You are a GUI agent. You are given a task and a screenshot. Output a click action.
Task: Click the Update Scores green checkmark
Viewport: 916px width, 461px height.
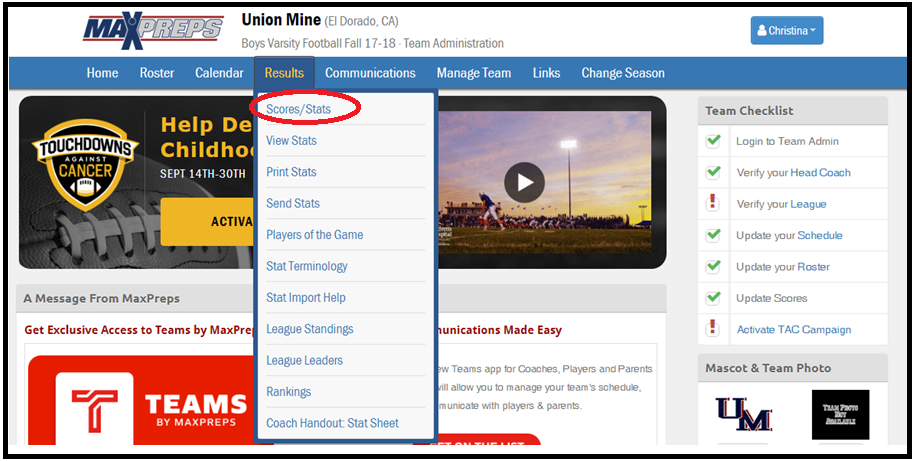(x=713, y=298)
